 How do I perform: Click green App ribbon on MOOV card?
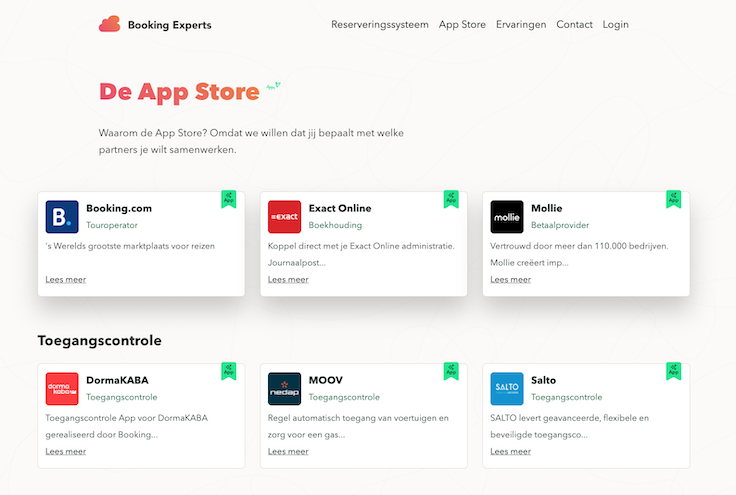click(451, 371)
